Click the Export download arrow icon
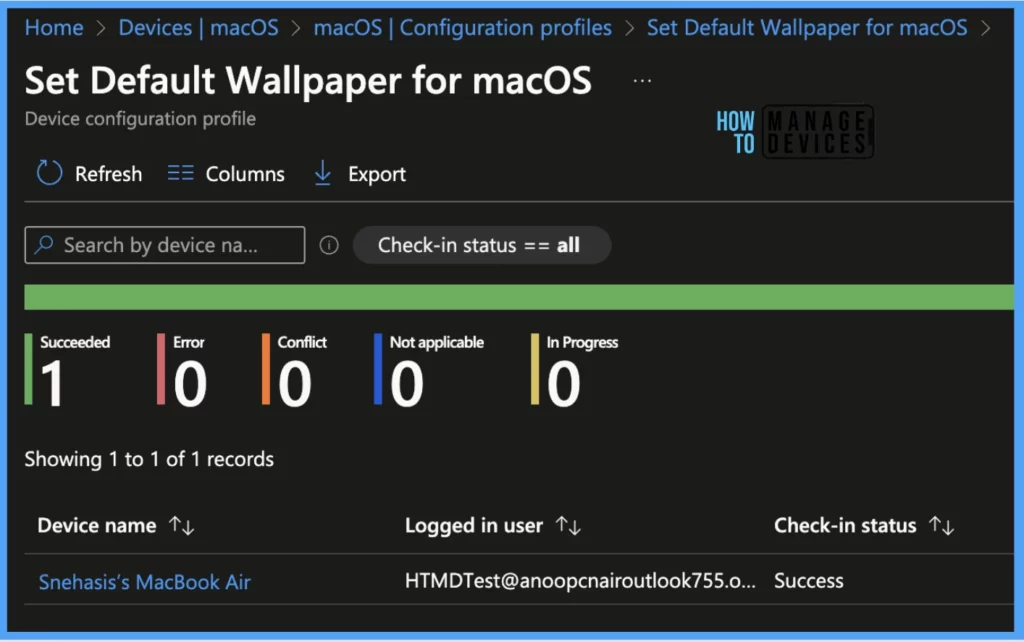1024x642 pixels. 323,173
